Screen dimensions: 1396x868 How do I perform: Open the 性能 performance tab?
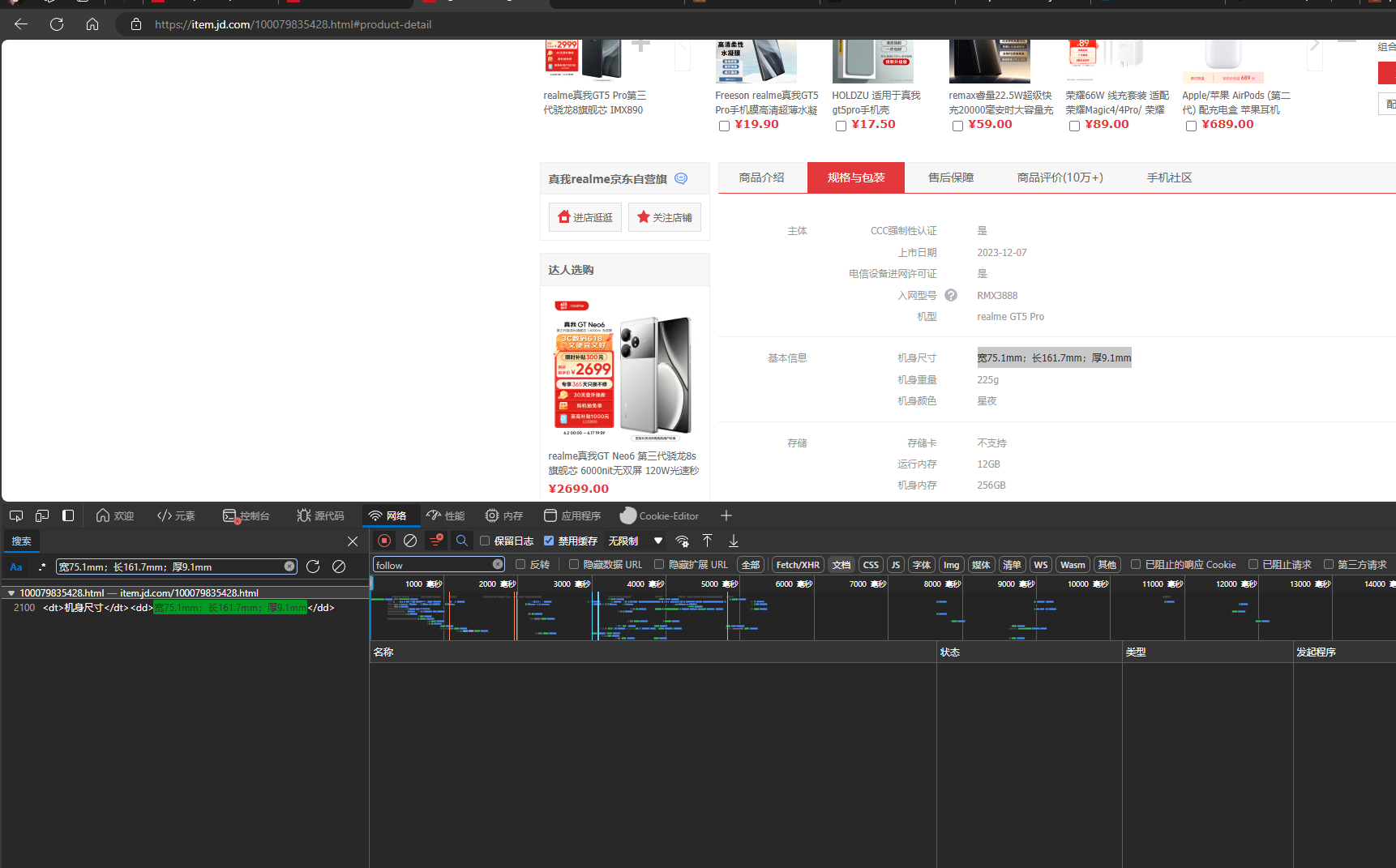pyautogui.click(x=446, y=515)
